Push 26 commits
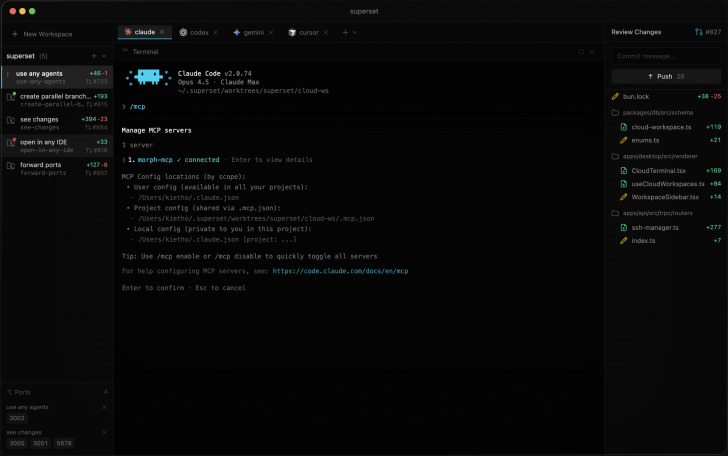Screen dimensions: 728x456 coord(666,76)
